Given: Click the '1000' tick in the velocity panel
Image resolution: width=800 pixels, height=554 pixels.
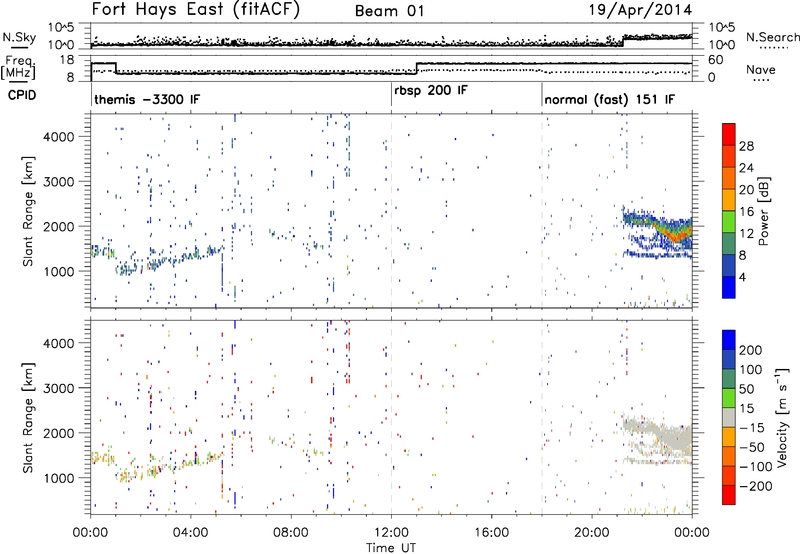Looking at the screenshot, I should pyautogui.click(x=59, y=478).
